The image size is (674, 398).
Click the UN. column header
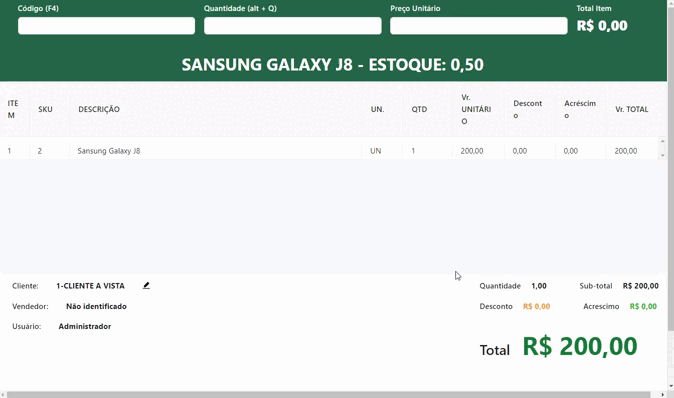[377, 109]
